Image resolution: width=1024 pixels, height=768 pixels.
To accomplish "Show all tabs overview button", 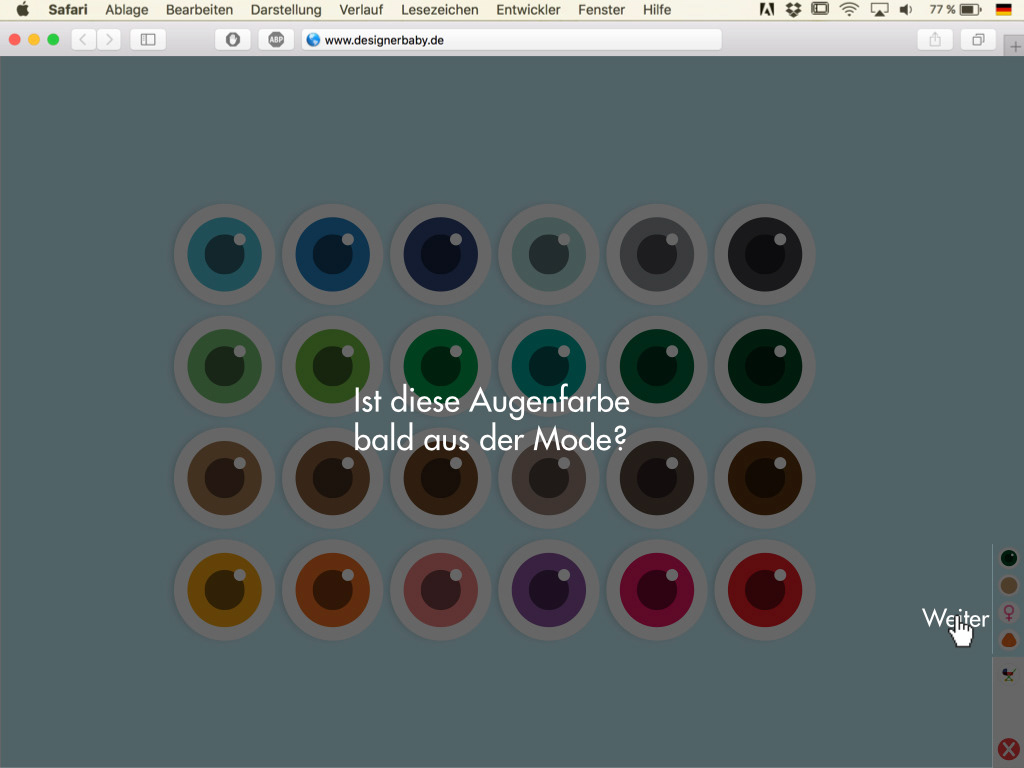I will point(978,40).
